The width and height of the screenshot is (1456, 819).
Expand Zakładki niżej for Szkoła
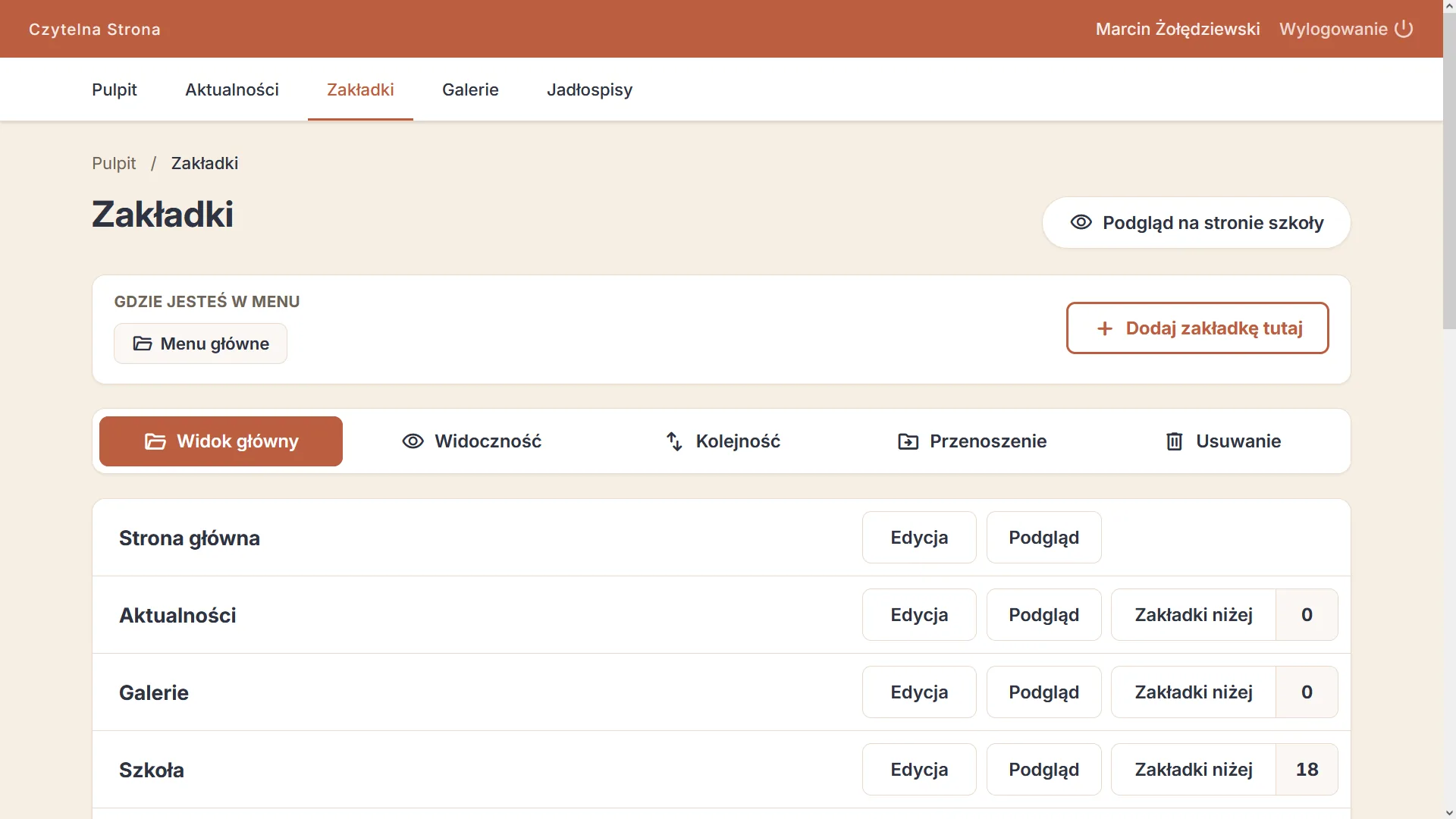pyautogui.click(x=1225, y=769)
